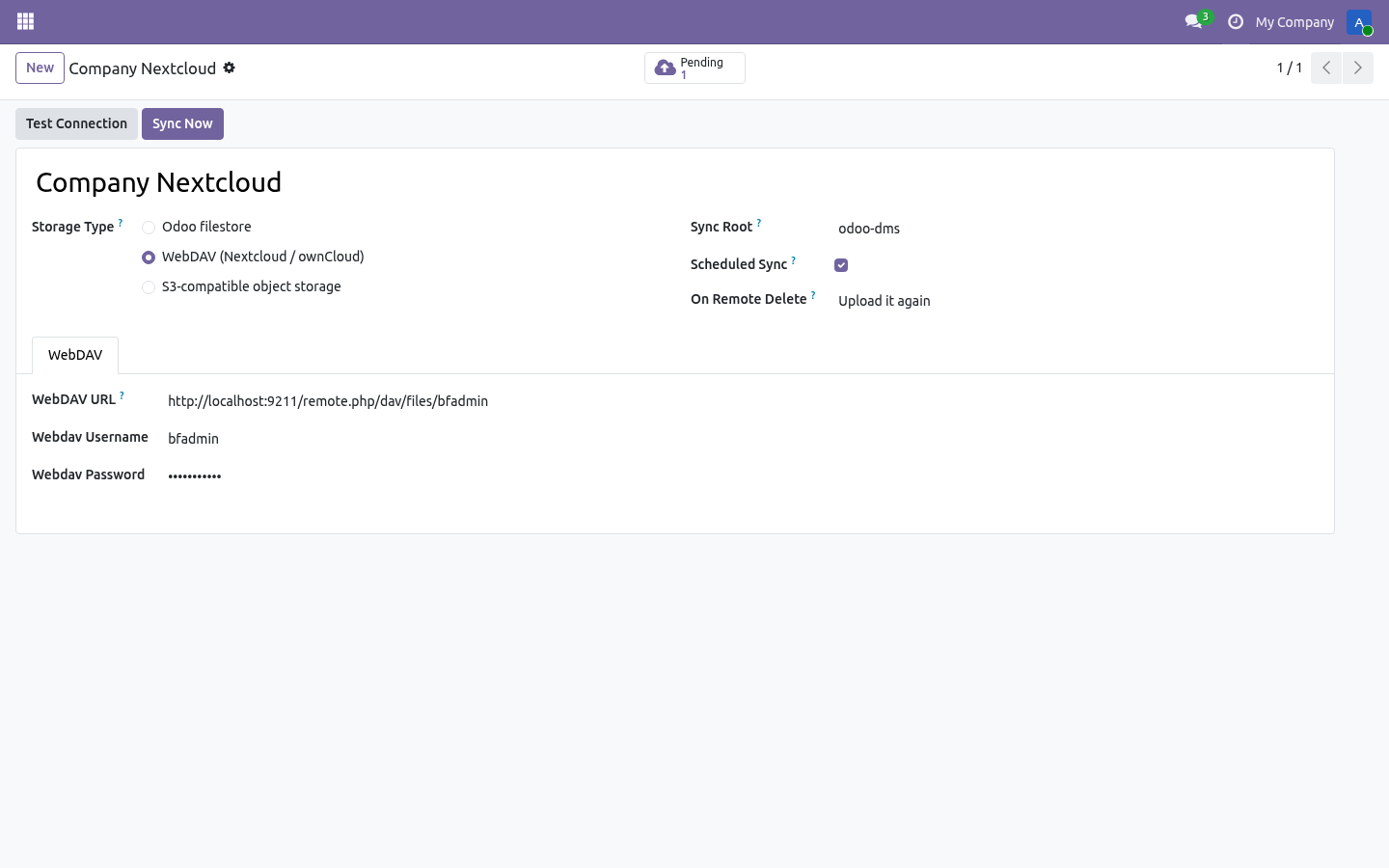This screenshot has height=868, width=1389.
Task: Select Odoo filestore storage type
Action: pyautogui.click(x=149, y=228)
